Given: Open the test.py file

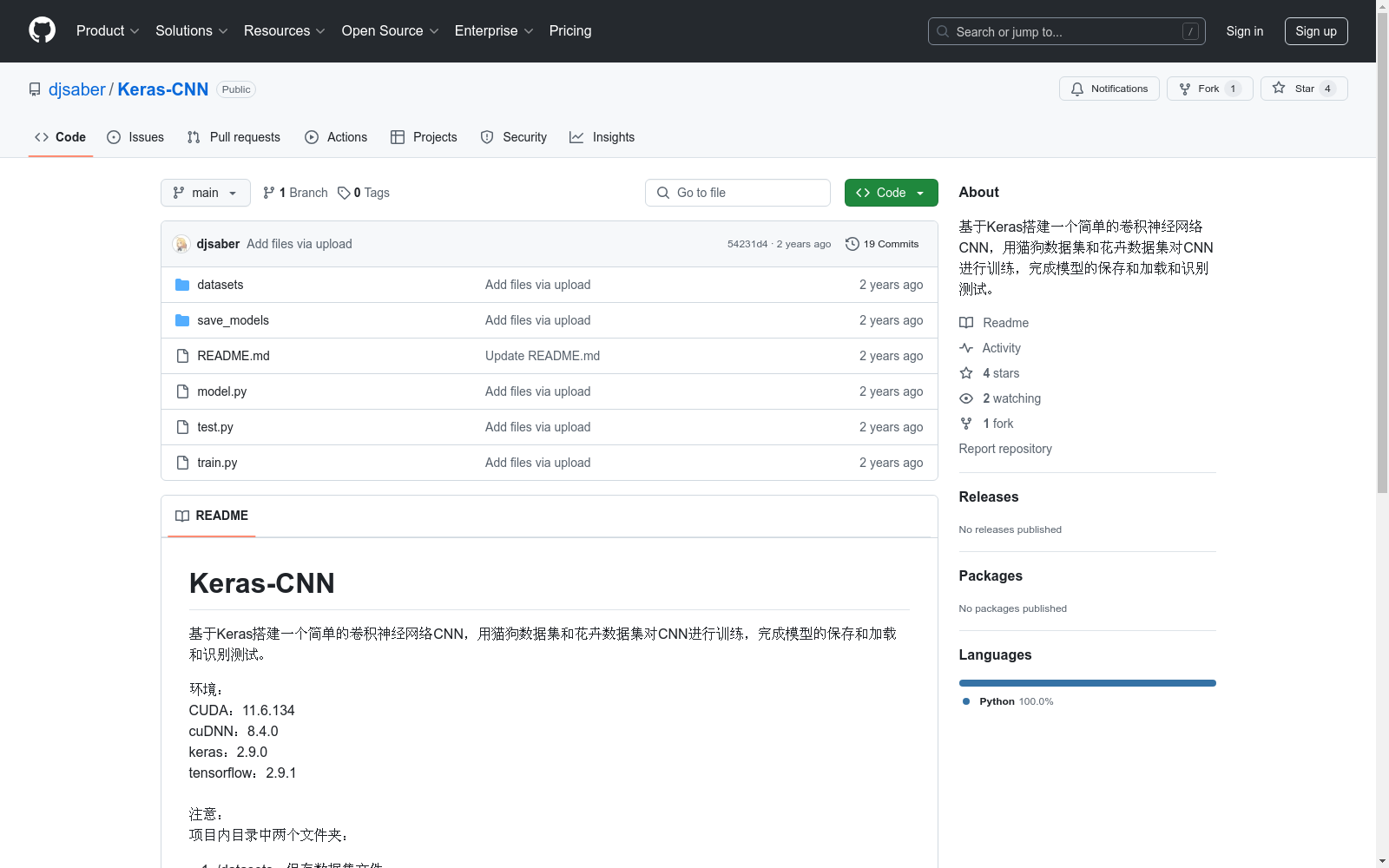Looking at the screenshot, I should pos(215,427).
